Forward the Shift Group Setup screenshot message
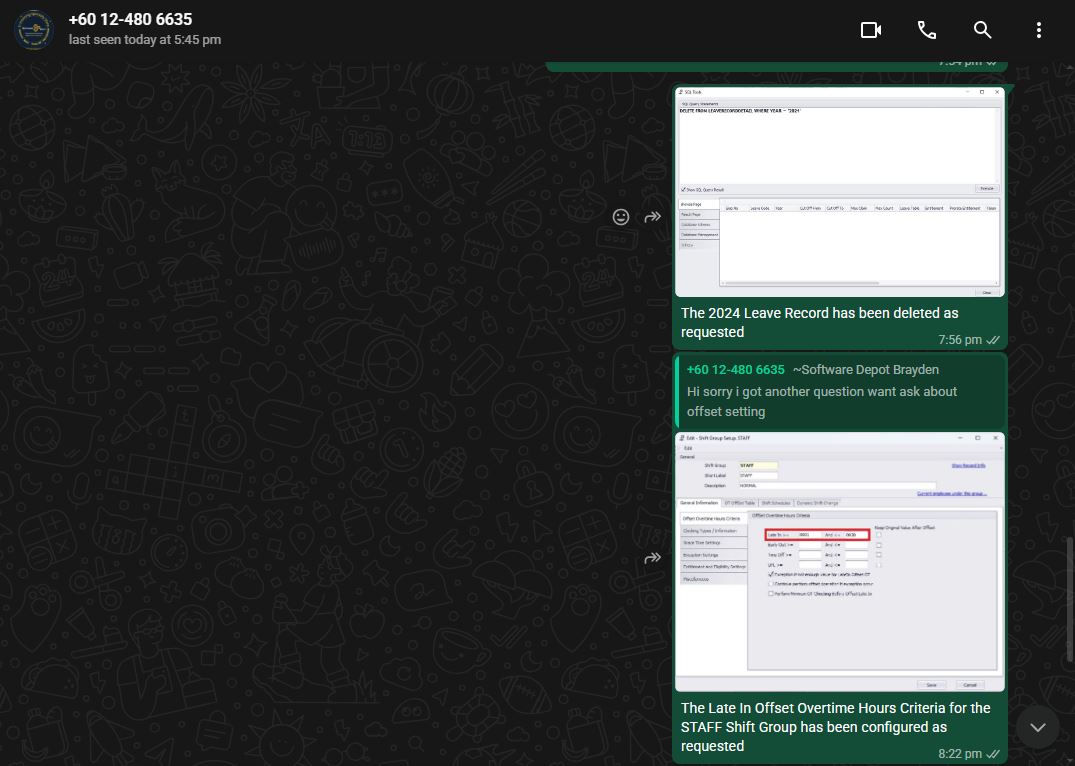Viewport: 1075px width, 766px height. 653,558
